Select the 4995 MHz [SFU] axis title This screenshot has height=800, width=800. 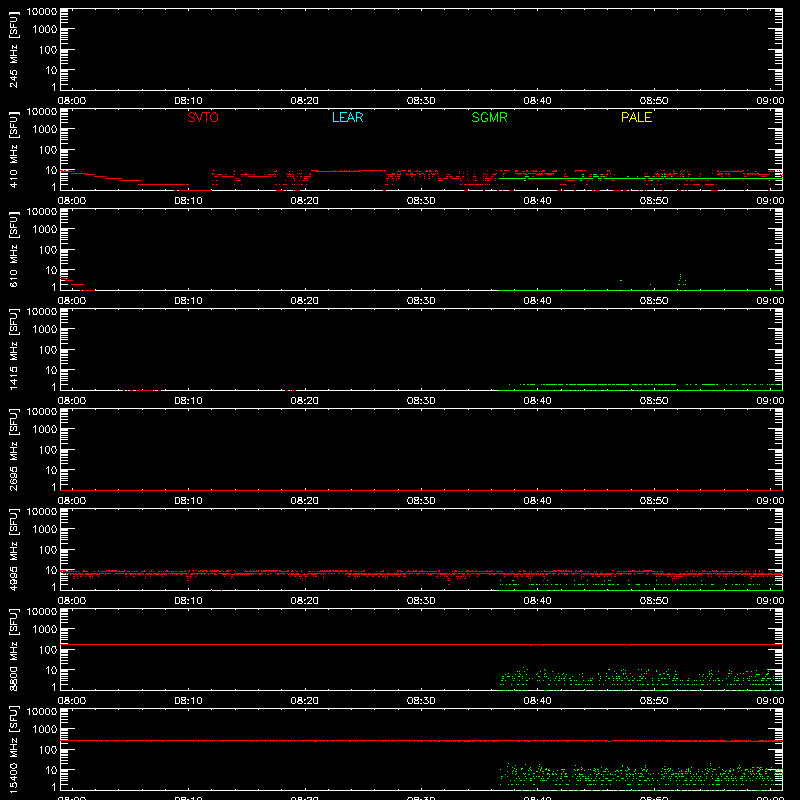[x=13, y=549]
